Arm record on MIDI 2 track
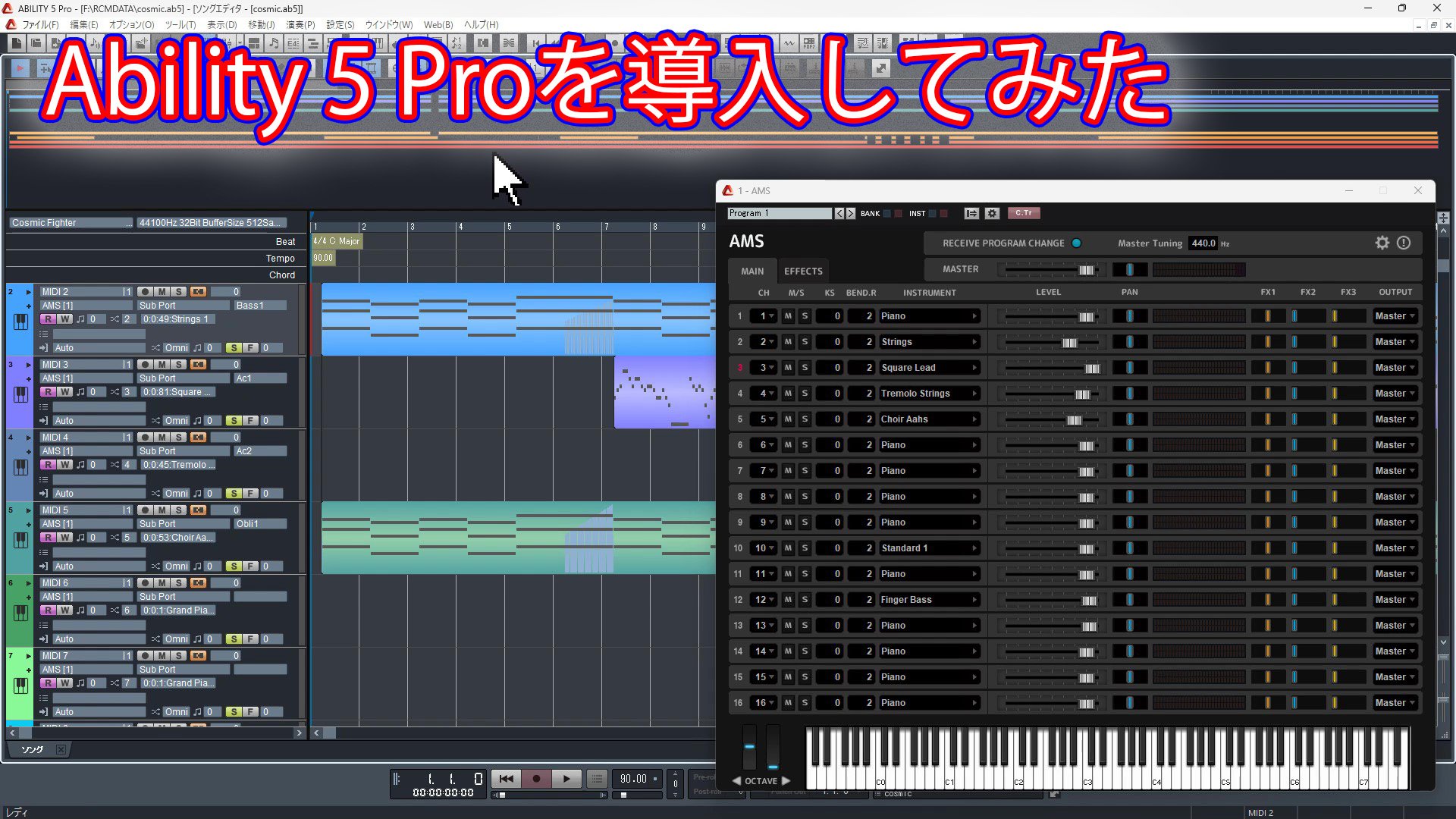Image resolution: width=1456 pixels, height=819 pixels. tap(144, 292)
